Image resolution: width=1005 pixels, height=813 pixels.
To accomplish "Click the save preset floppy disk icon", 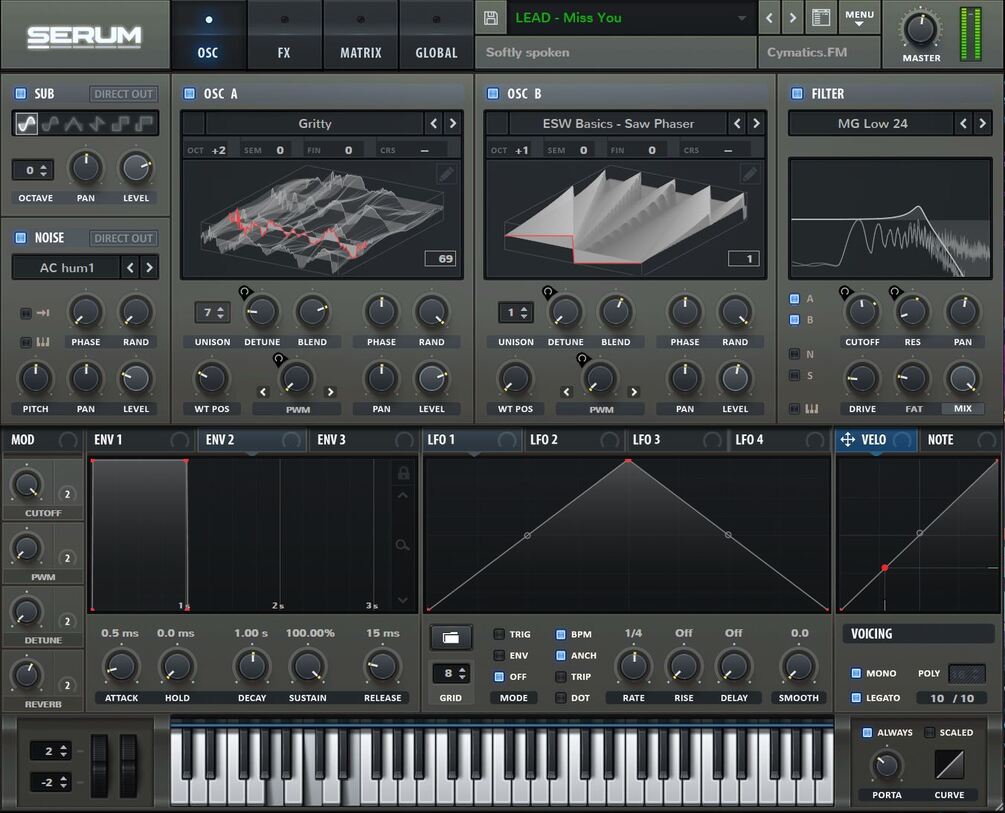I will pos(491,18).
